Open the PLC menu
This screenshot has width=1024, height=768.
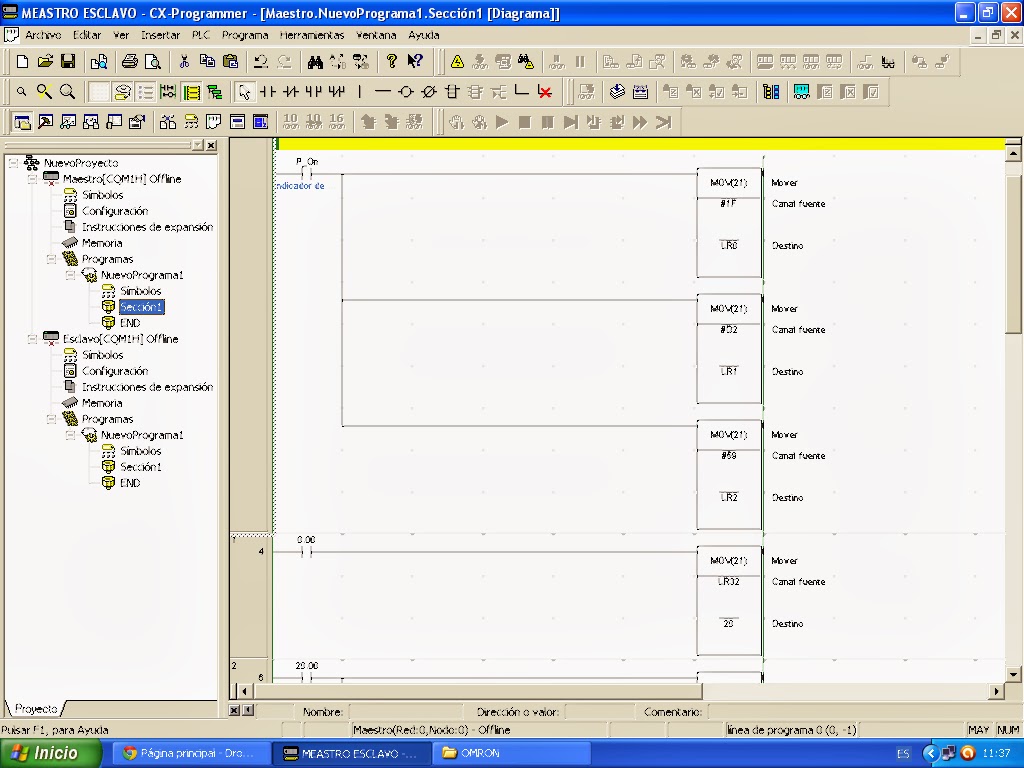pos(201,35)
